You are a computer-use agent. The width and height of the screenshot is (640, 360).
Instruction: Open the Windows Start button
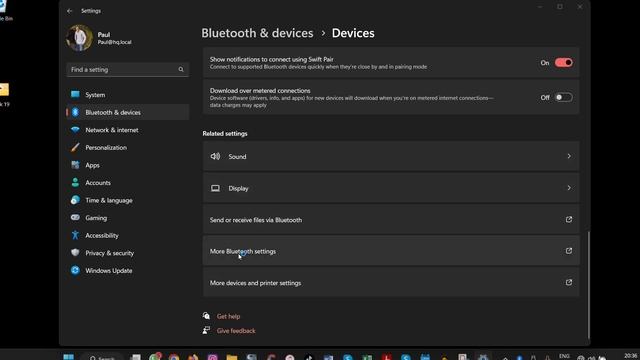(68, 357)
